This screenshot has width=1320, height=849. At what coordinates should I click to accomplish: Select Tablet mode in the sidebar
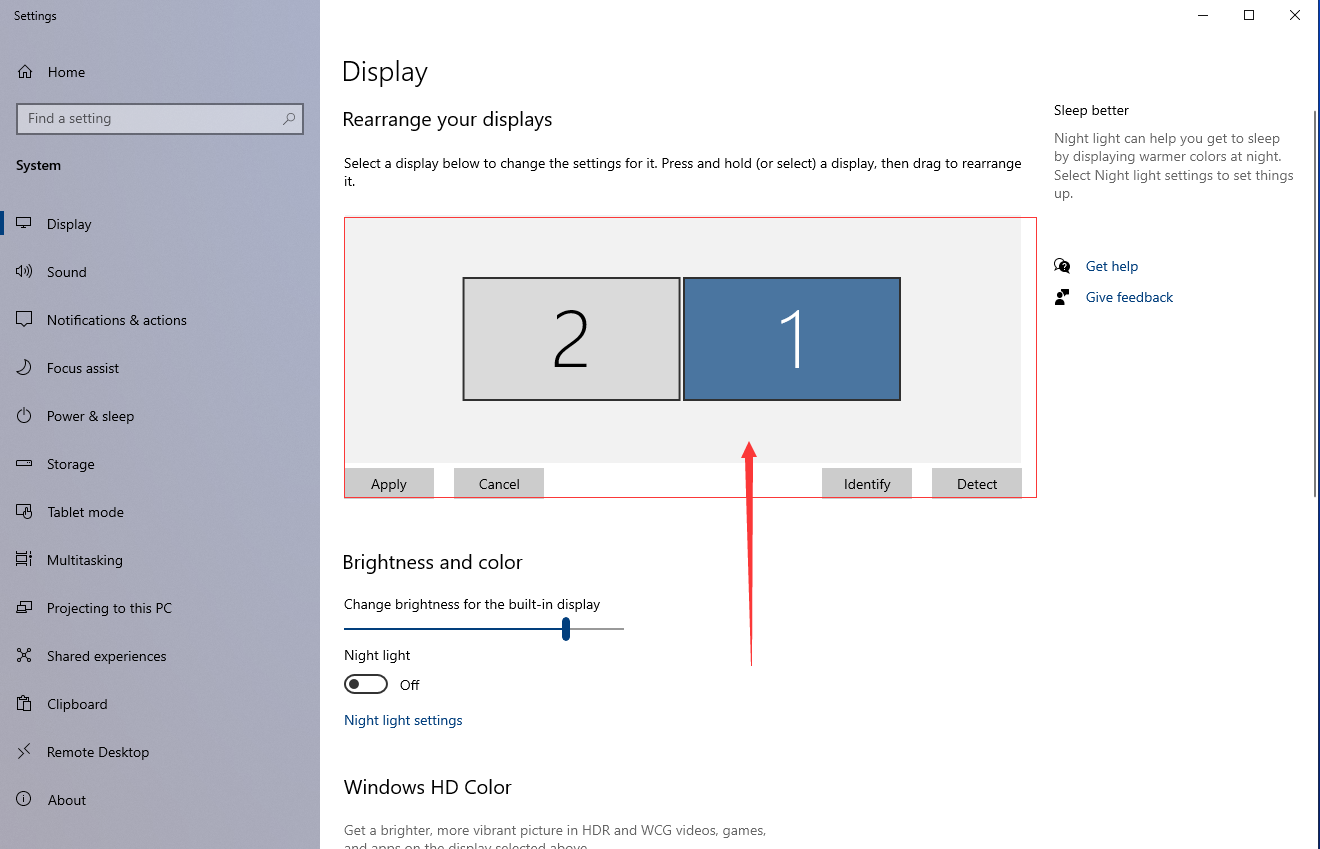85,512
